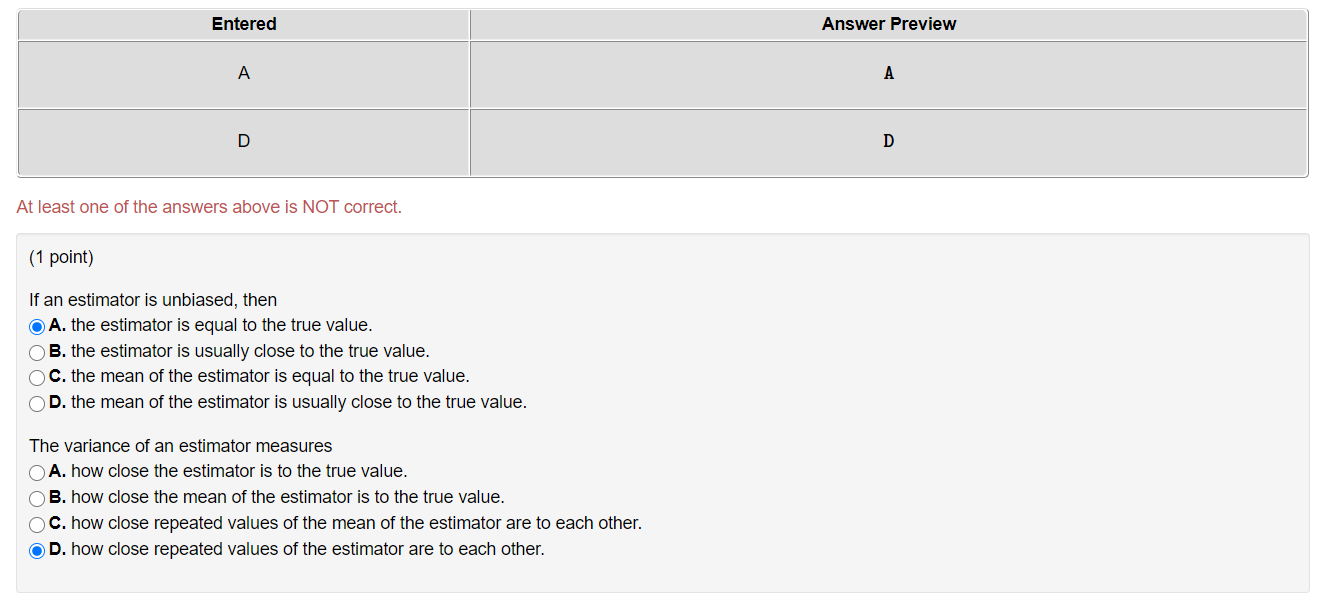Click the answer preview A cell
The width and height of the screenshot is (1322, 604).
(888, 74)
